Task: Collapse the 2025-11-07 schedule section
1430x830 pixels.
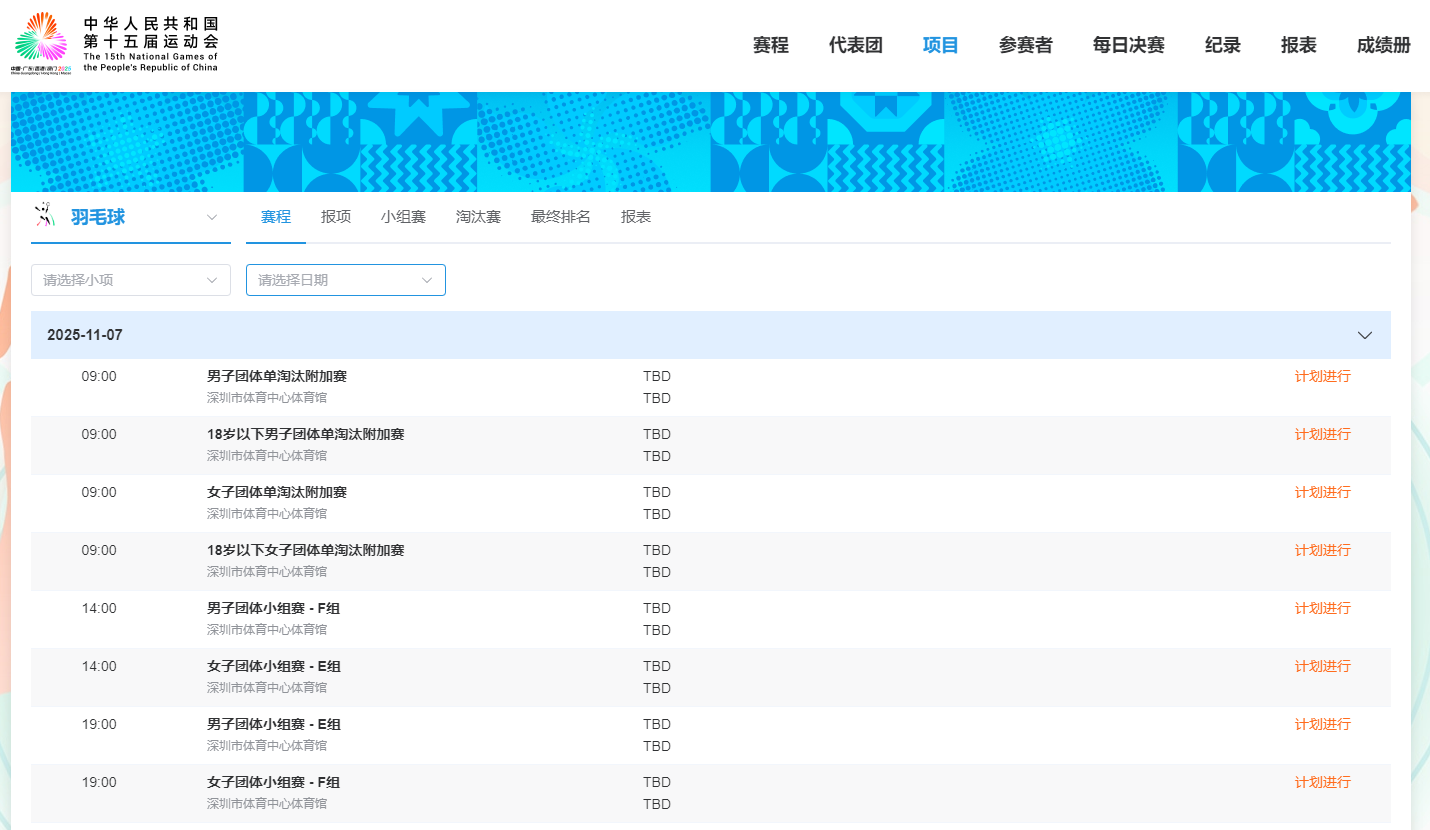Action: point(1364,335)
